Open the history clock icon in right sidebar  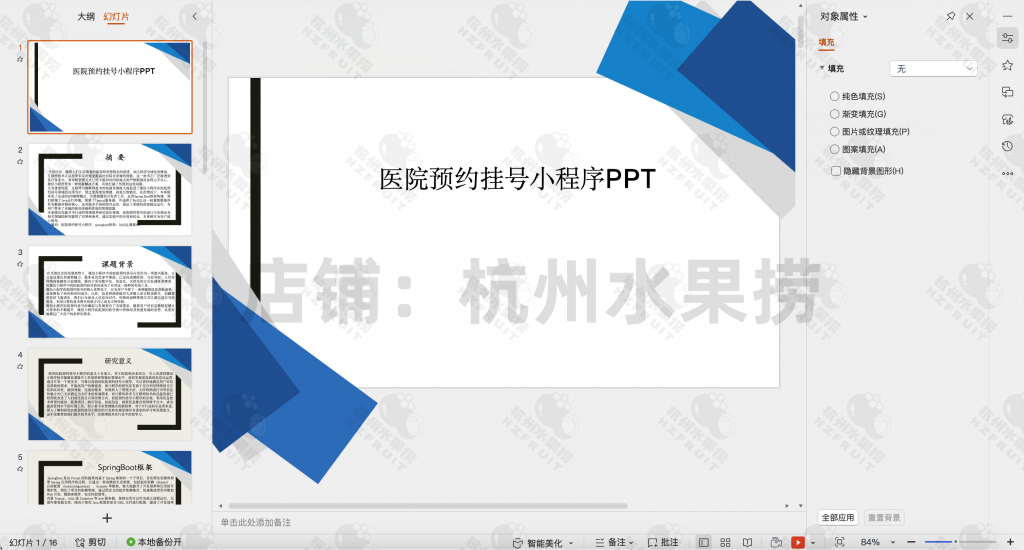tap(1008, 146)
